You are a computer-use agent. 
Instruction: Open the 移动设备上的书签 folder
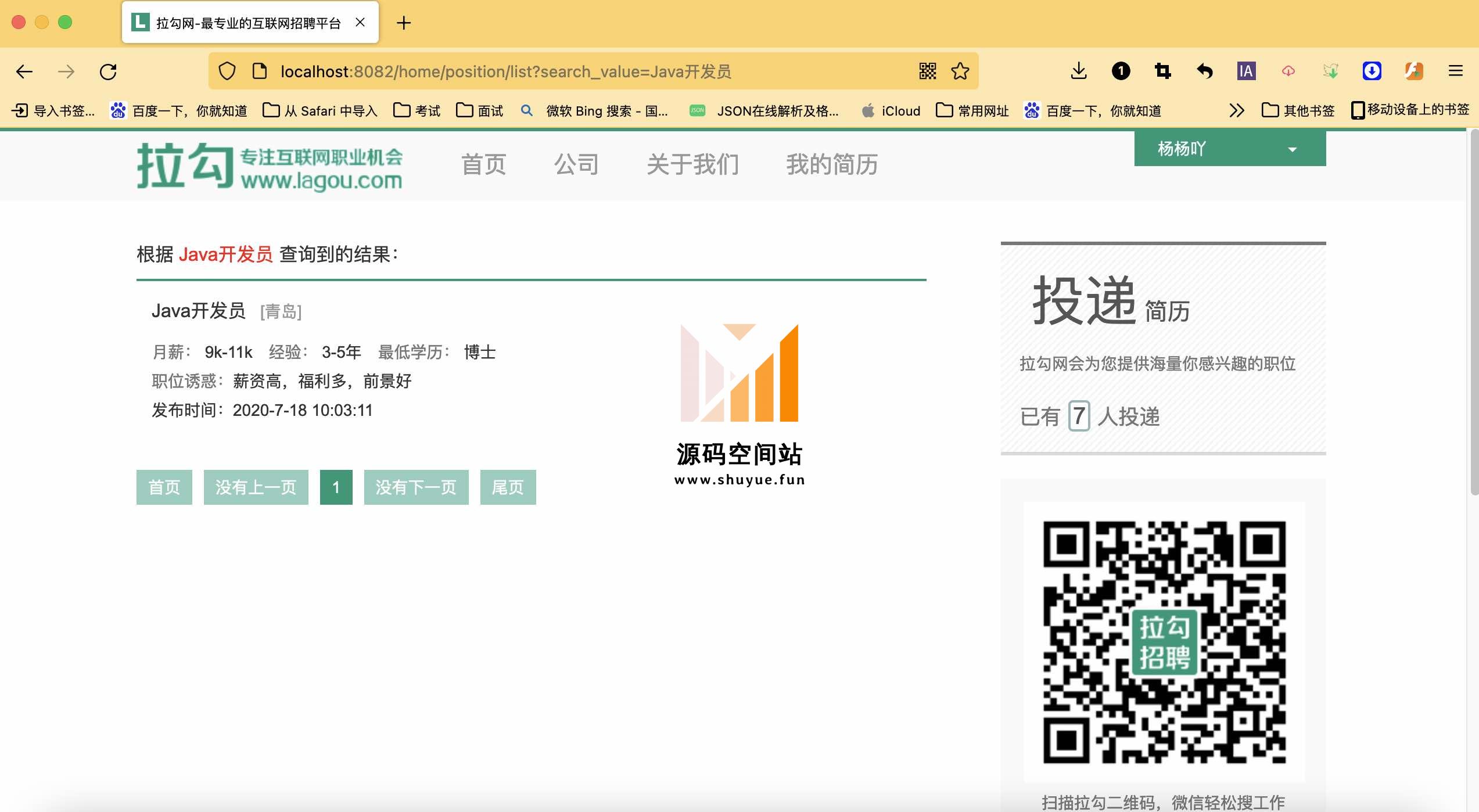[1410, 110]
